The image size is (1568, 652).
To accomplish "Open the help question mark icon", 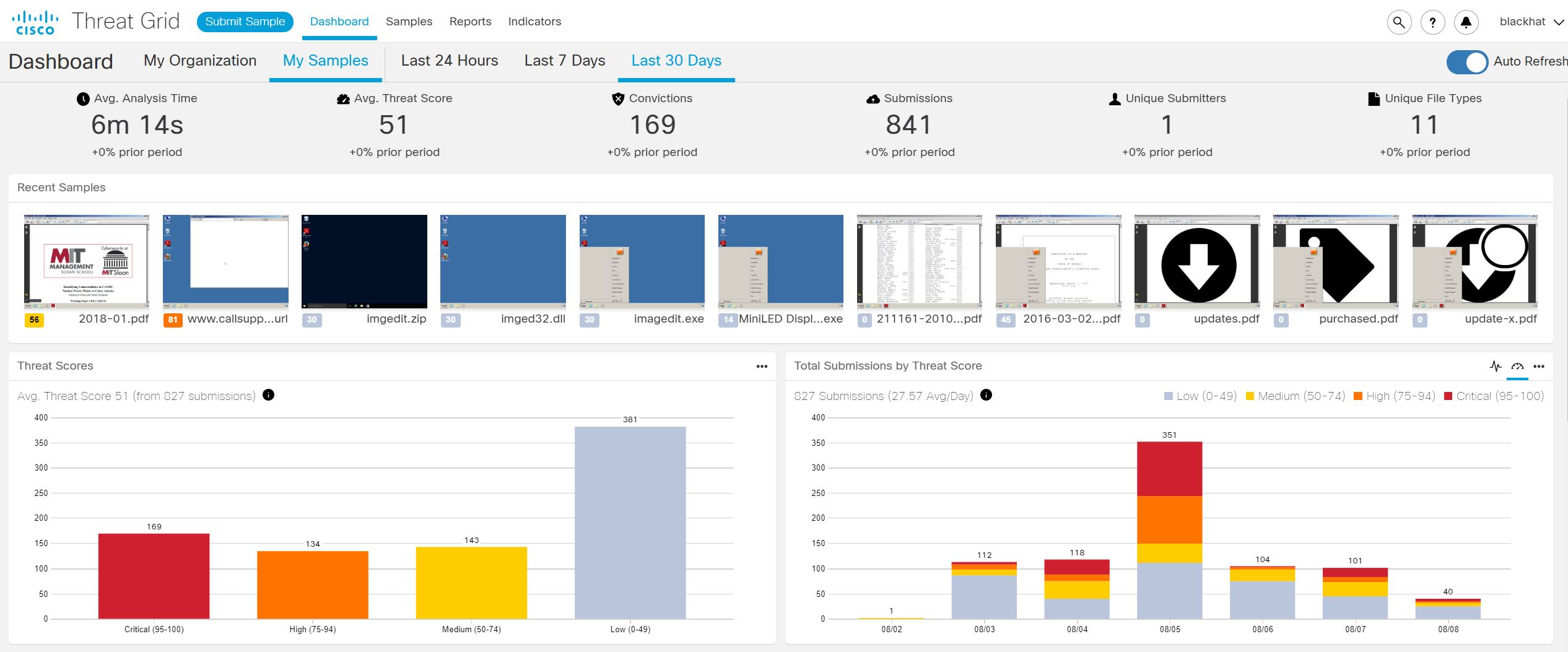I will (x=1432, y=22).
